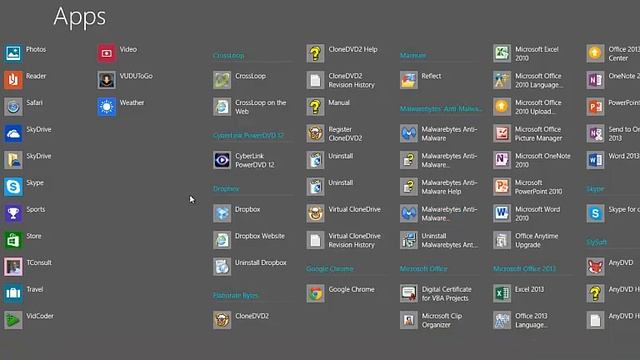Open the Photos app icon
The image size is (640, 360).
13,53
